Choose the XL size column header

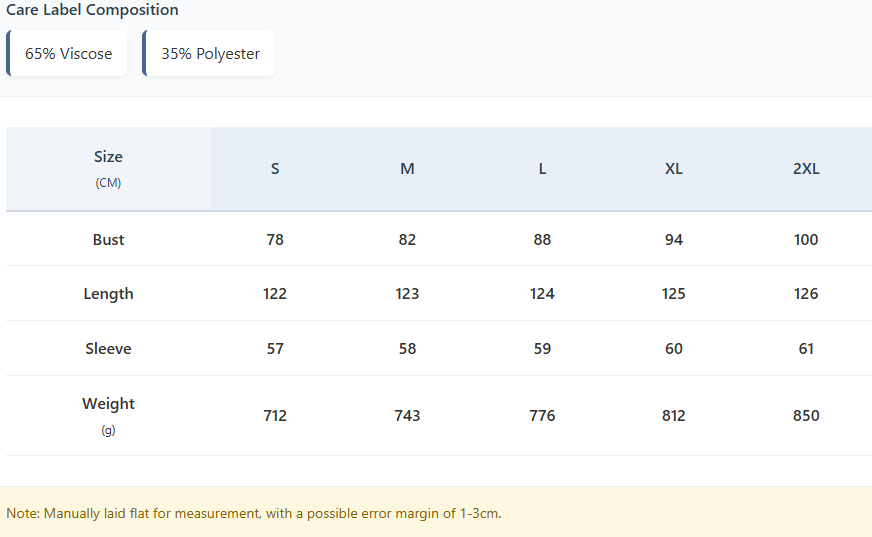tap(674, 169)
